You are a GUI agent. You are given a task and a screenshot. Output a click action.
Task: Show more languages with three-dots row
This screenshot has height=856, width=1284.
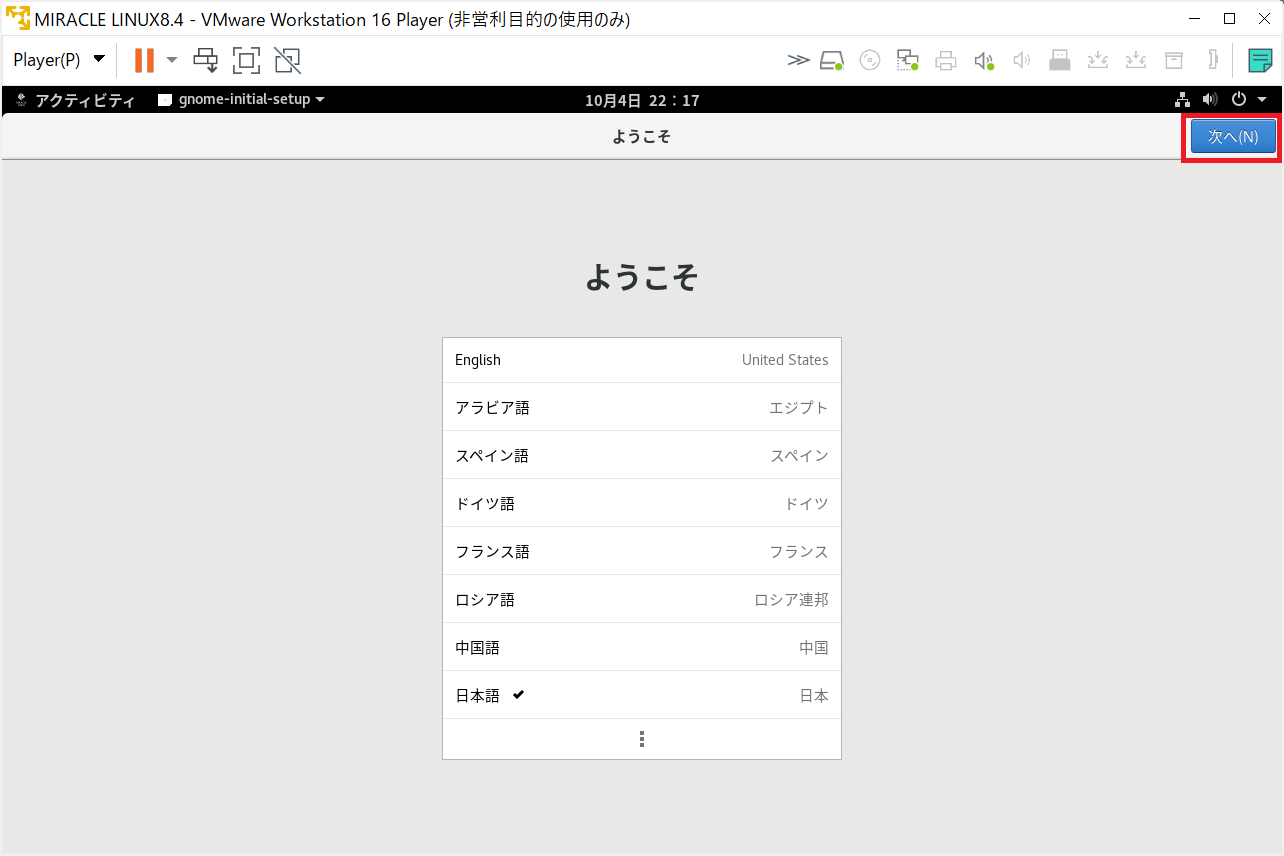pos(641,739)
